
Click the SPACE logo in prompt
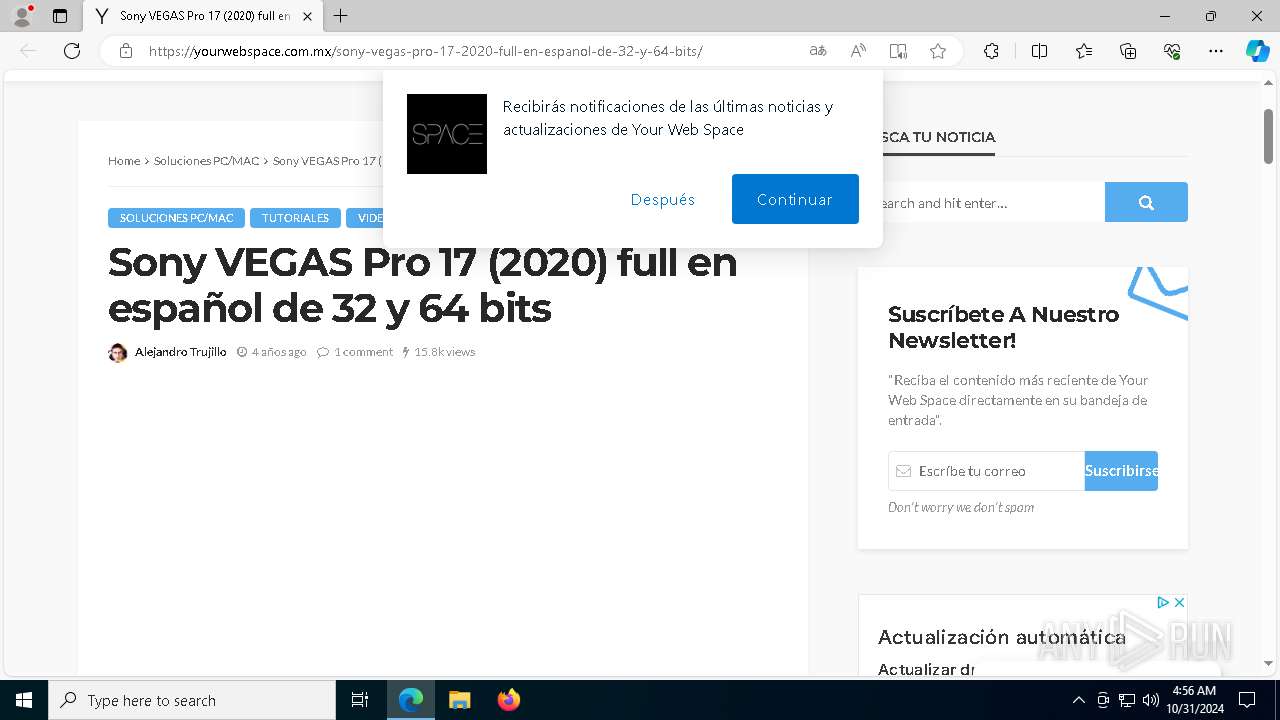coord(447,134)
